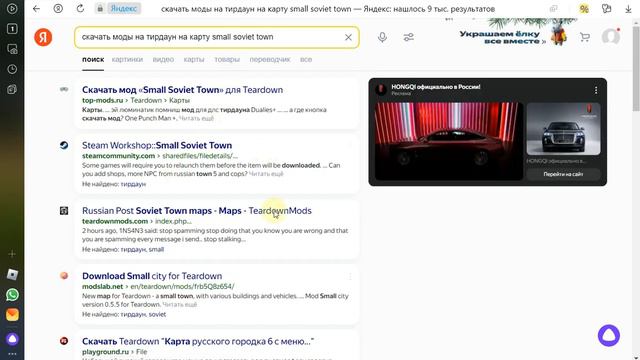Screen dimensions: 640x360
Task: Start voice search with microphone icon
Action: [382, 37]
